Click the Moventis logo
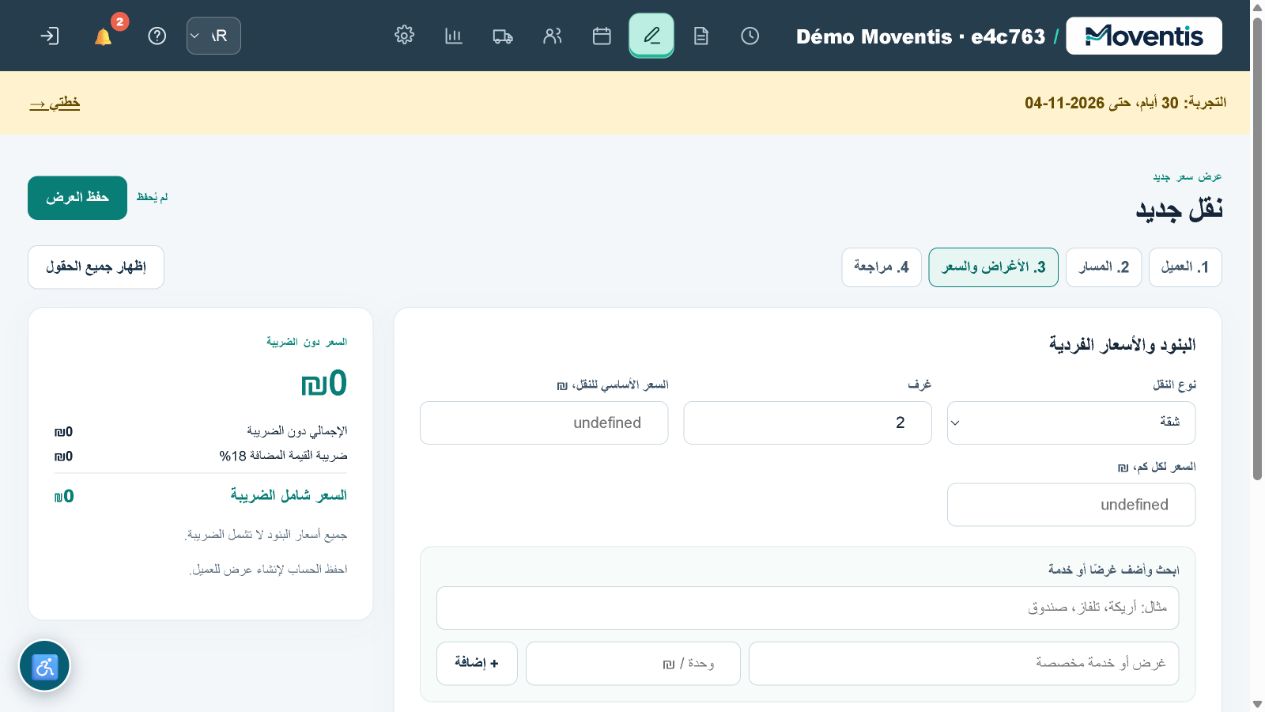The height and width of the screenshot is (712, 1265). pos(1144,36)
